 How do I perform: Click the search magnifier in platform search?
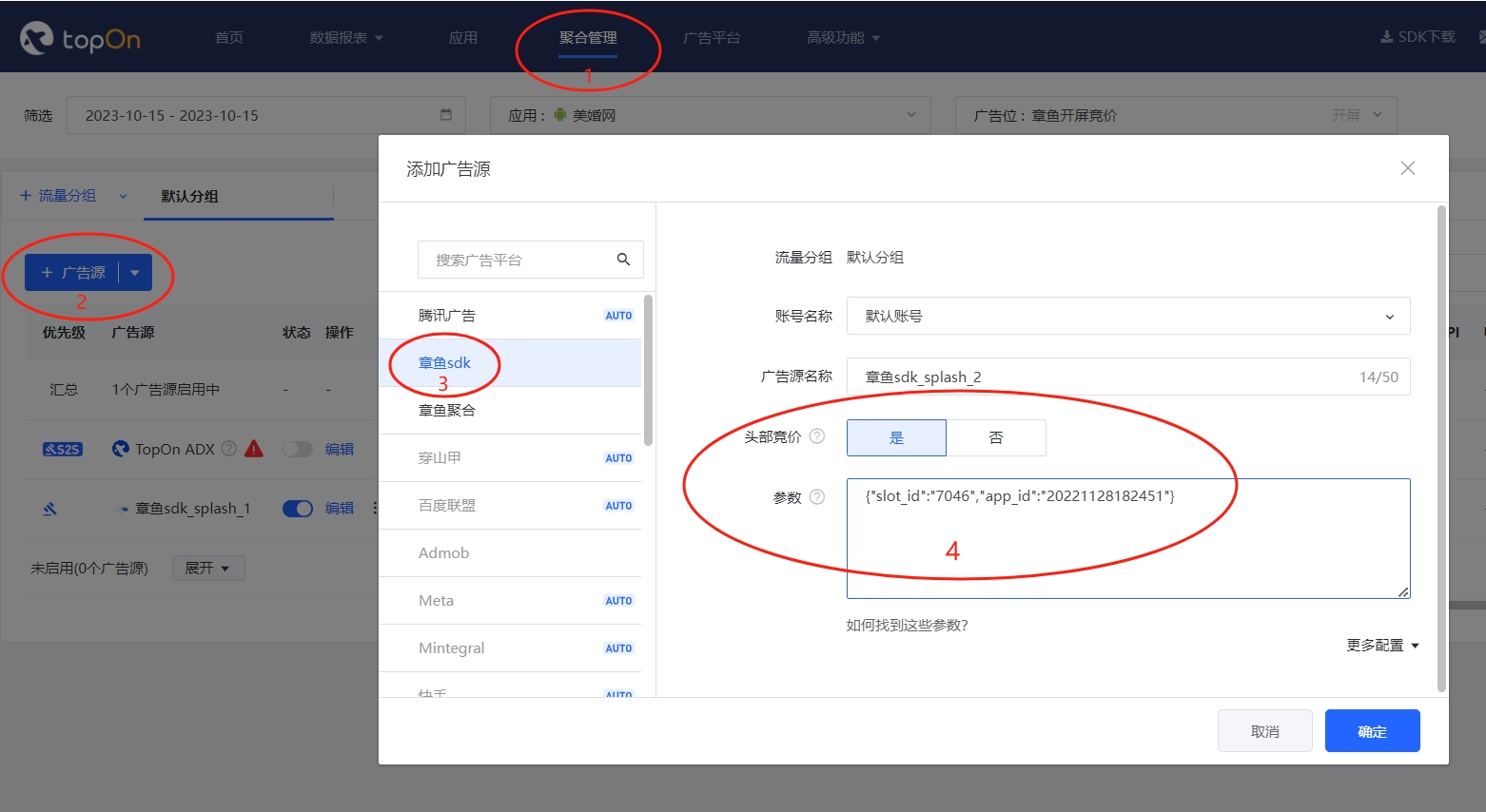tap(623, 259)
